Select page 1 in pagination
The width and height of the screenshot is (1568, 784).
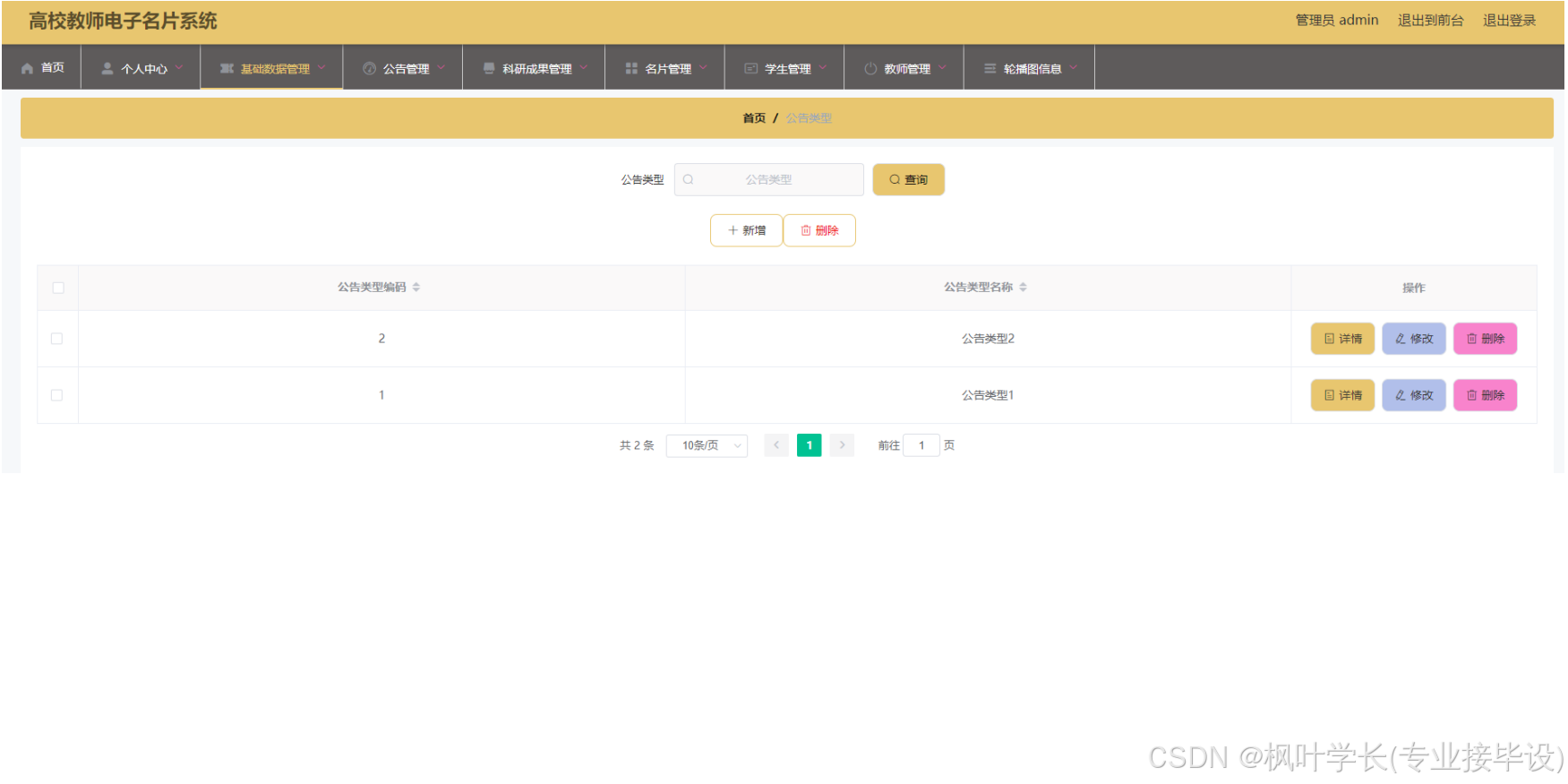coord(810,445)
